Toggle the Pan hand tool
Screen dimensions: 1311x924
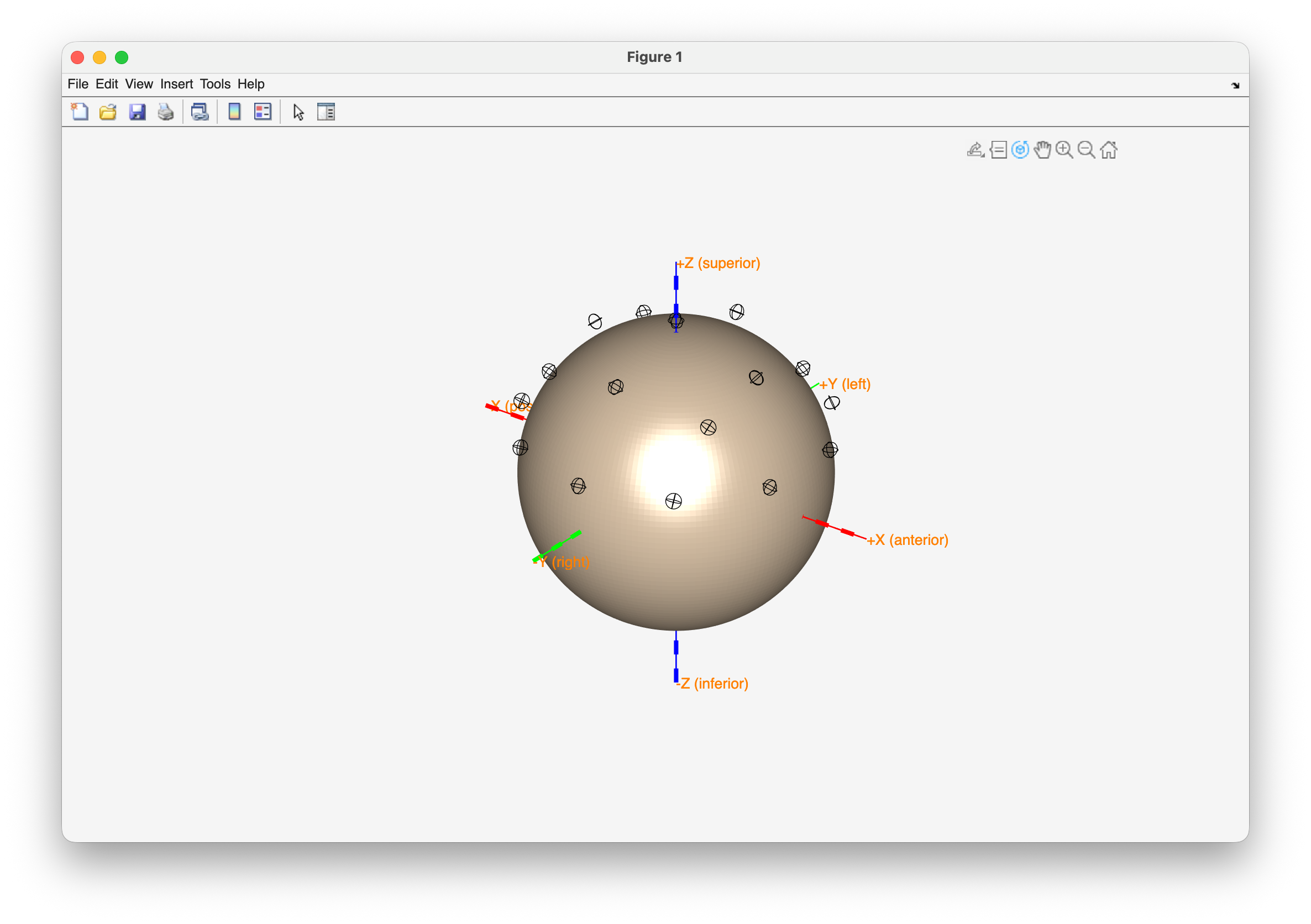[x=1042, y=150]
